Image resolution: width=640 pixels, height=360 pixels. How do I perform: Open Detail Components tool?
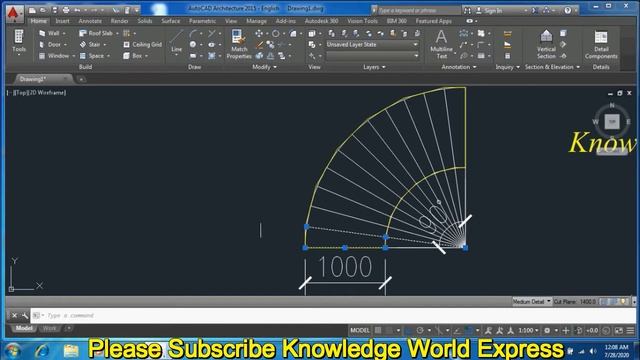pyautogui.click(x=601, y=44)
